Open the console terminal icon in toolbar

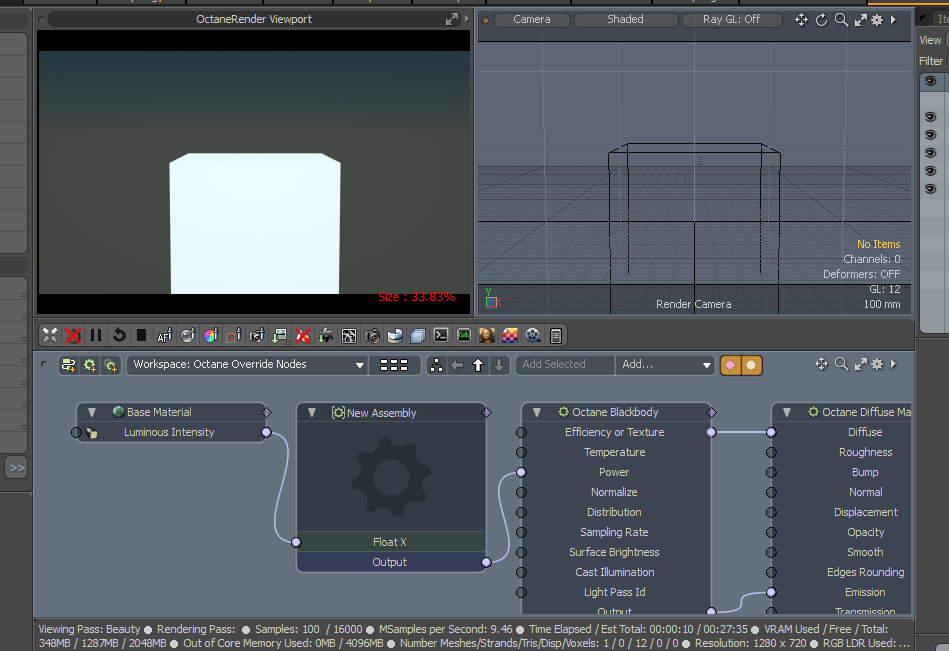[441, 335]
